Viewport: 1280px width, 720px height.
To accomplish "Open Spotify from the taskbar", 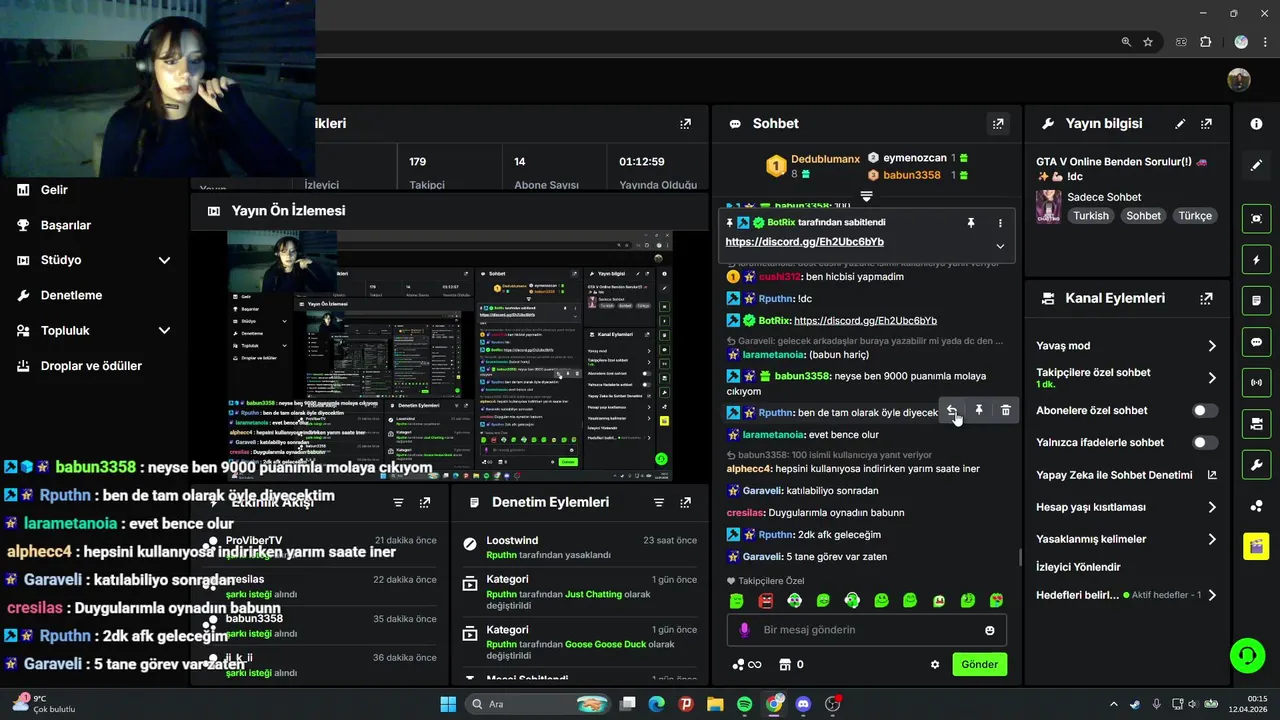I will [x=744, y=704].
